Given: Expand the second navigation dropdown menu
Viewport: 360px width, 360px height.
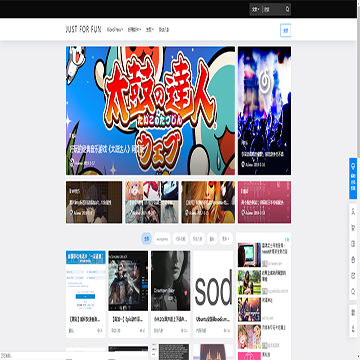Looking at the screenshot, I should pyautogui.click(x=134, y=30).
